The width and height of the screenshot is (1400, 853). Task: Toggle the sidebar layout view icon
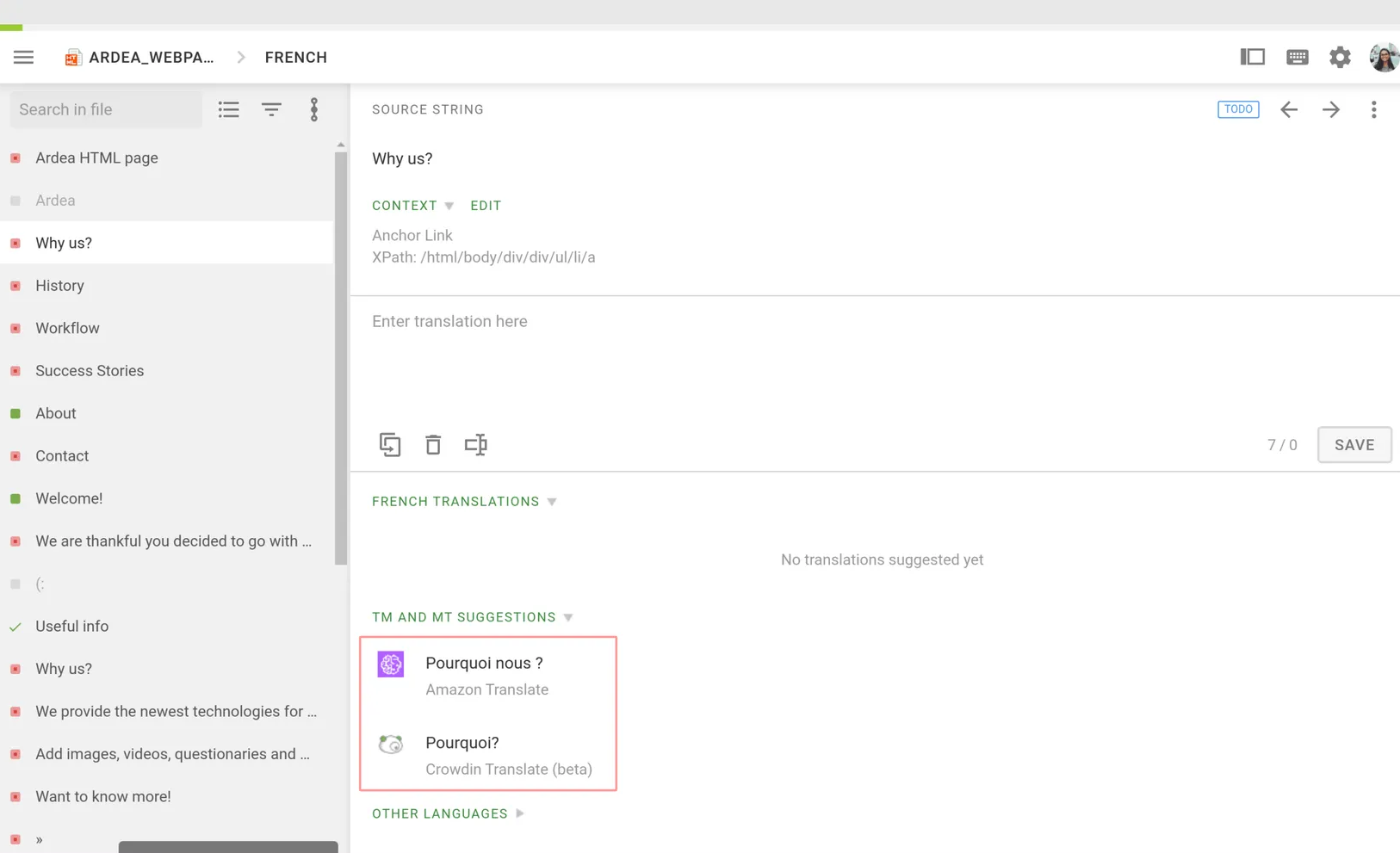point(1252,57)
